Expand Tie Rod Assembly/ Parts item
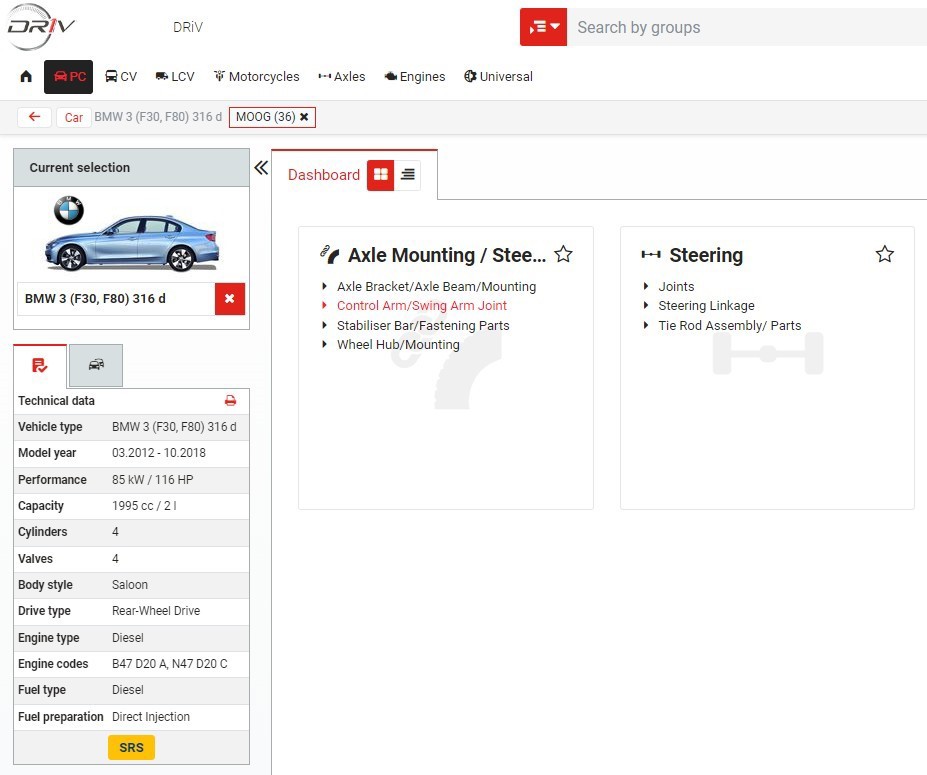927x775 pixels. pos(729,325)
